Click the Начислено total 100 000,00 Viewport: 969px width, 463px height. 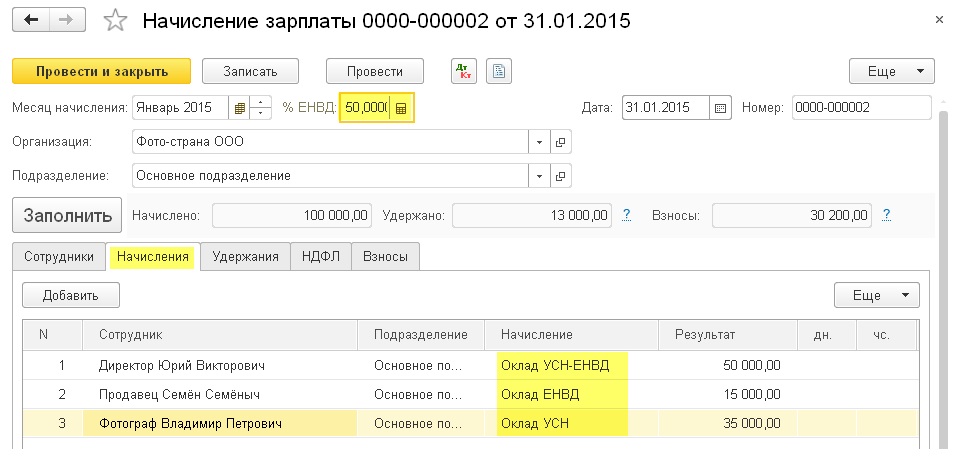point(292,216)
